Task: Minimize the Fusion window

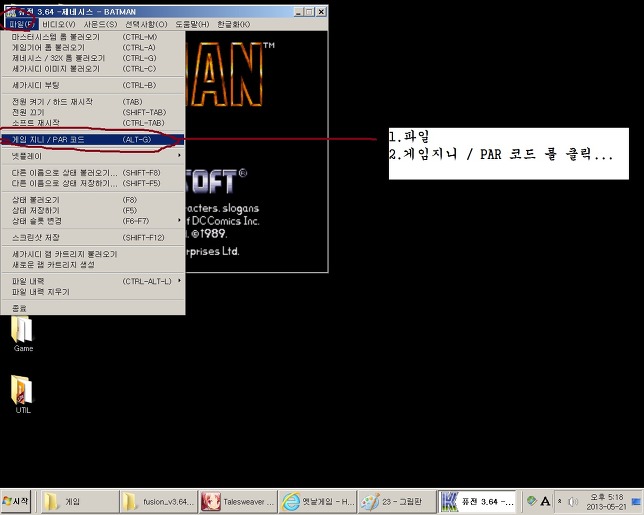Action: tap(299, 12)
